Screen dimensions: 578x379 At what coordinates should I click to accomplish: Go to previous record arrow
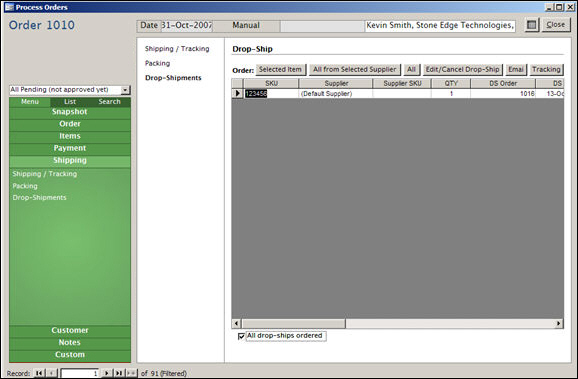tap(52, 373)
